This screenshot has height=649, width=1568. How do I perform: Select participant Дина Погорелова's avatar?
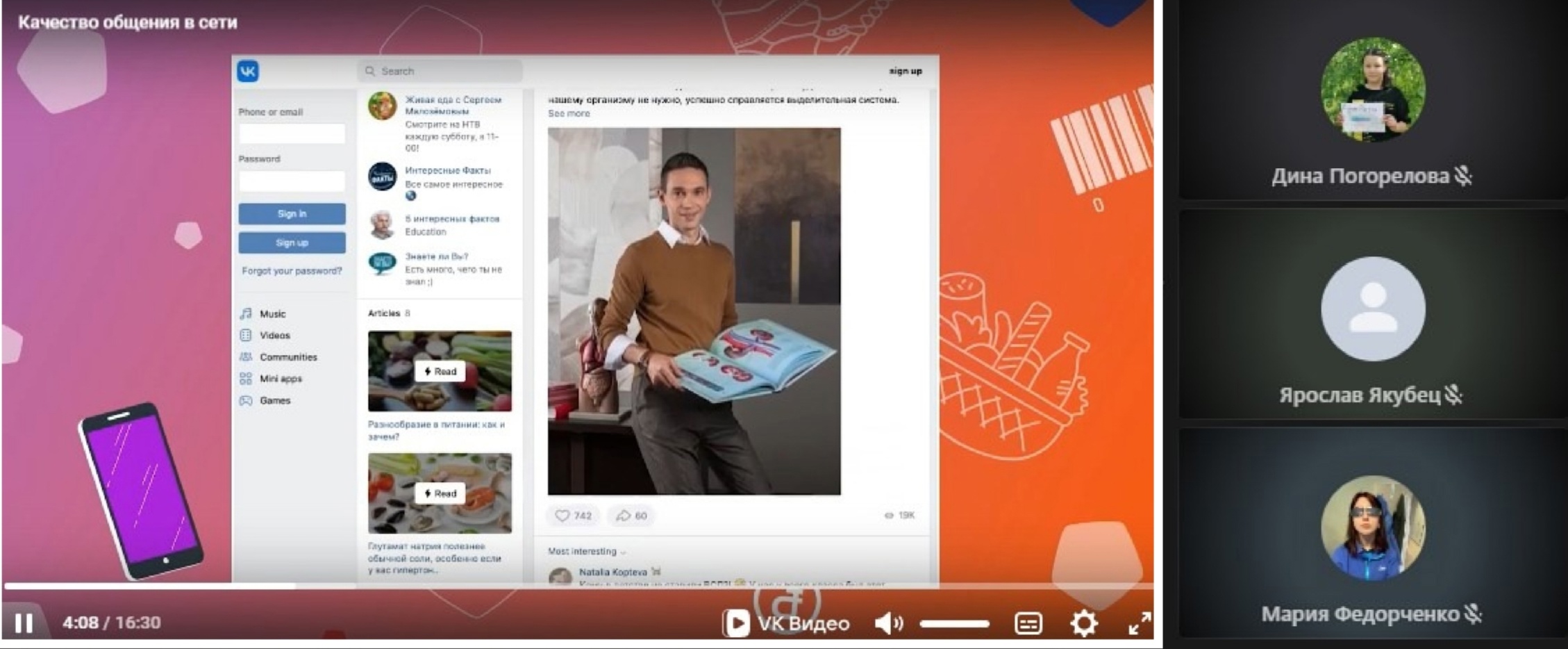point(1373,90)
